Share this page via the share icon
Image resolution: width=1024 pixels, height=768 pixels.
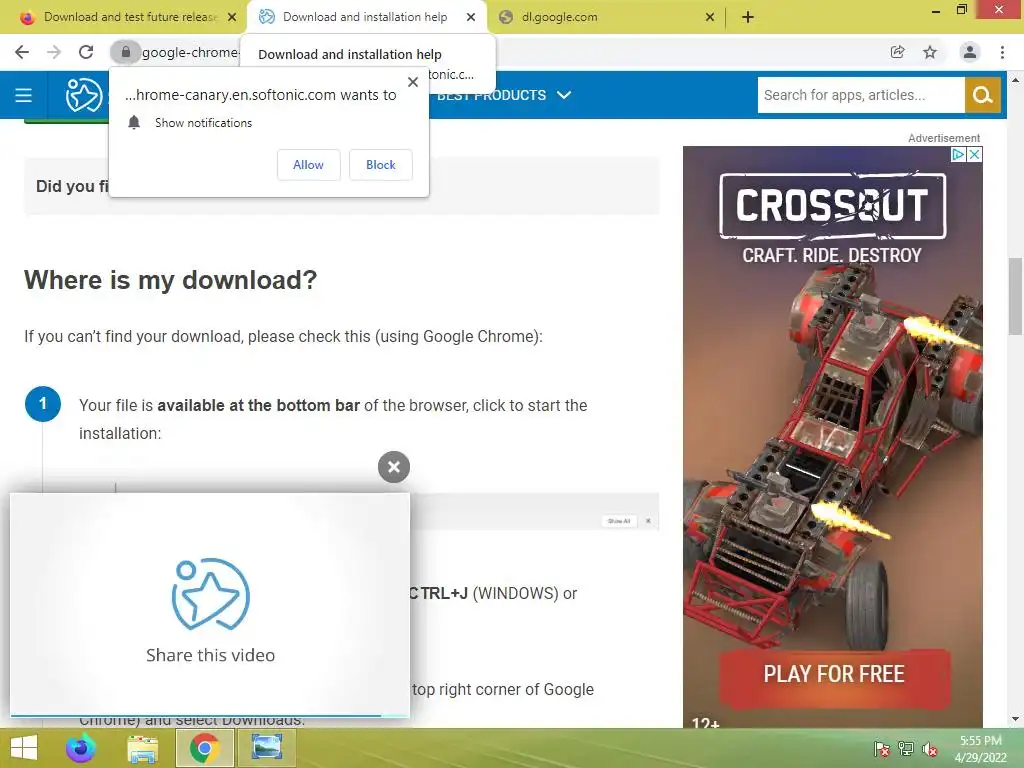pyautogui.click(x=897, y=52)
